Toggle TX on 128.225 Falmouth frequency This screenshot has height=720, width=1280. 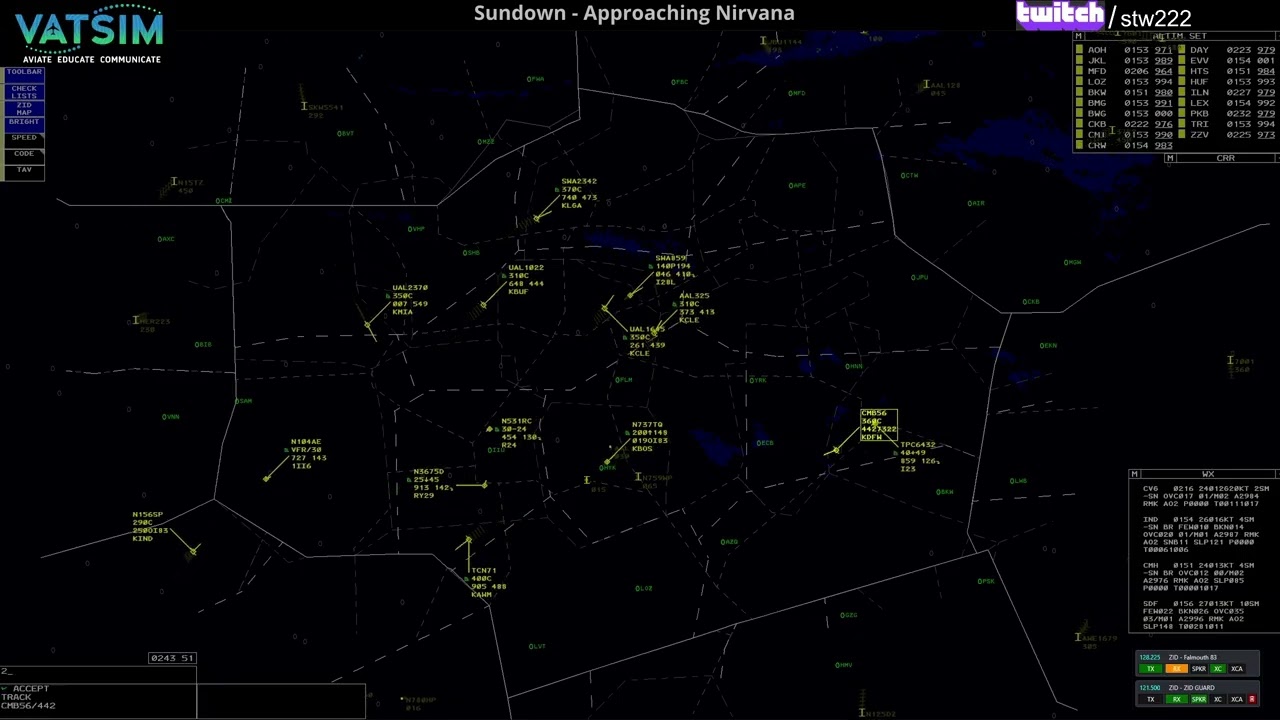pos(1150,668)
